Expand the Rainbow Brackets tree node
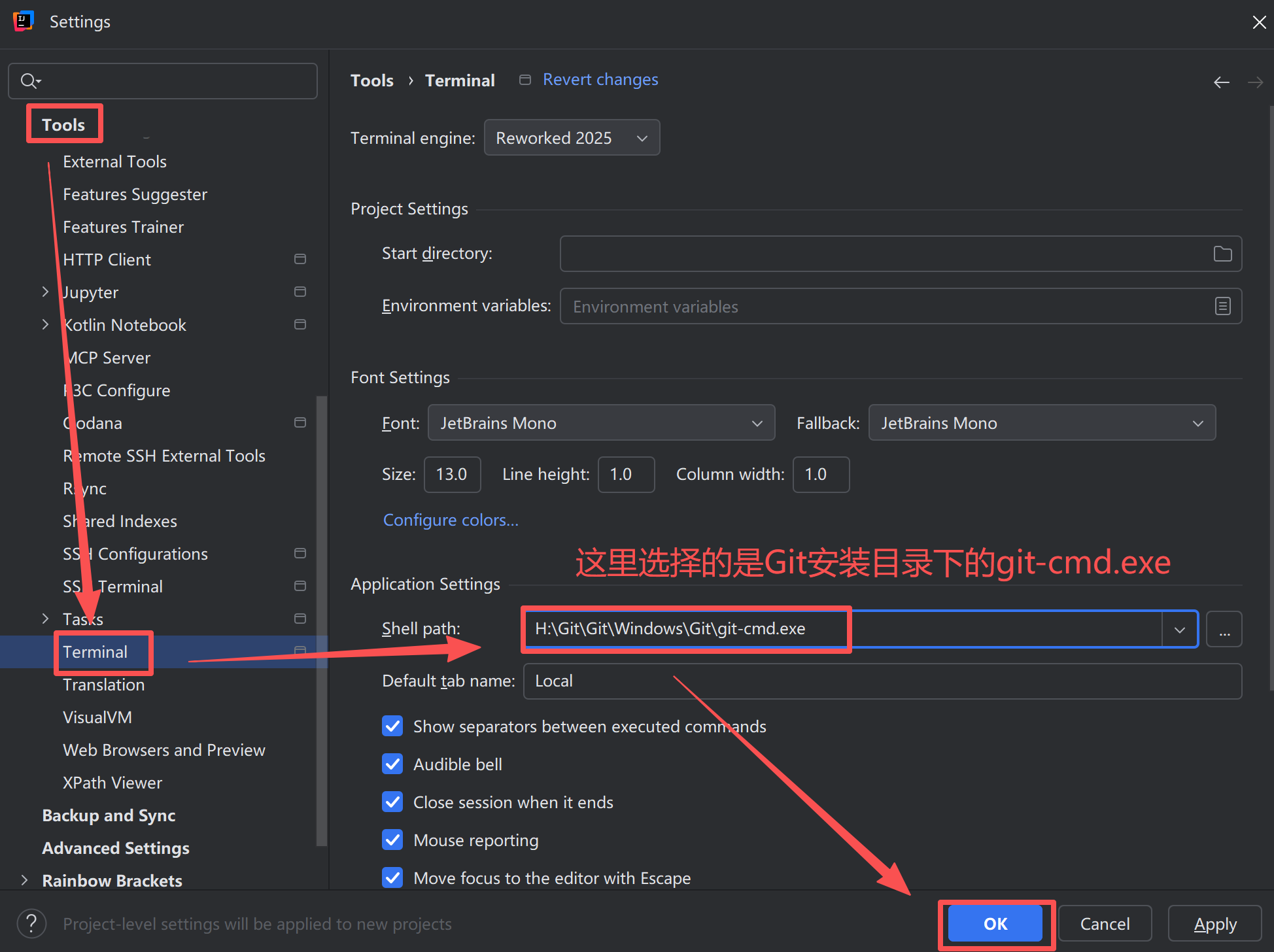 [x=24, y=880]
